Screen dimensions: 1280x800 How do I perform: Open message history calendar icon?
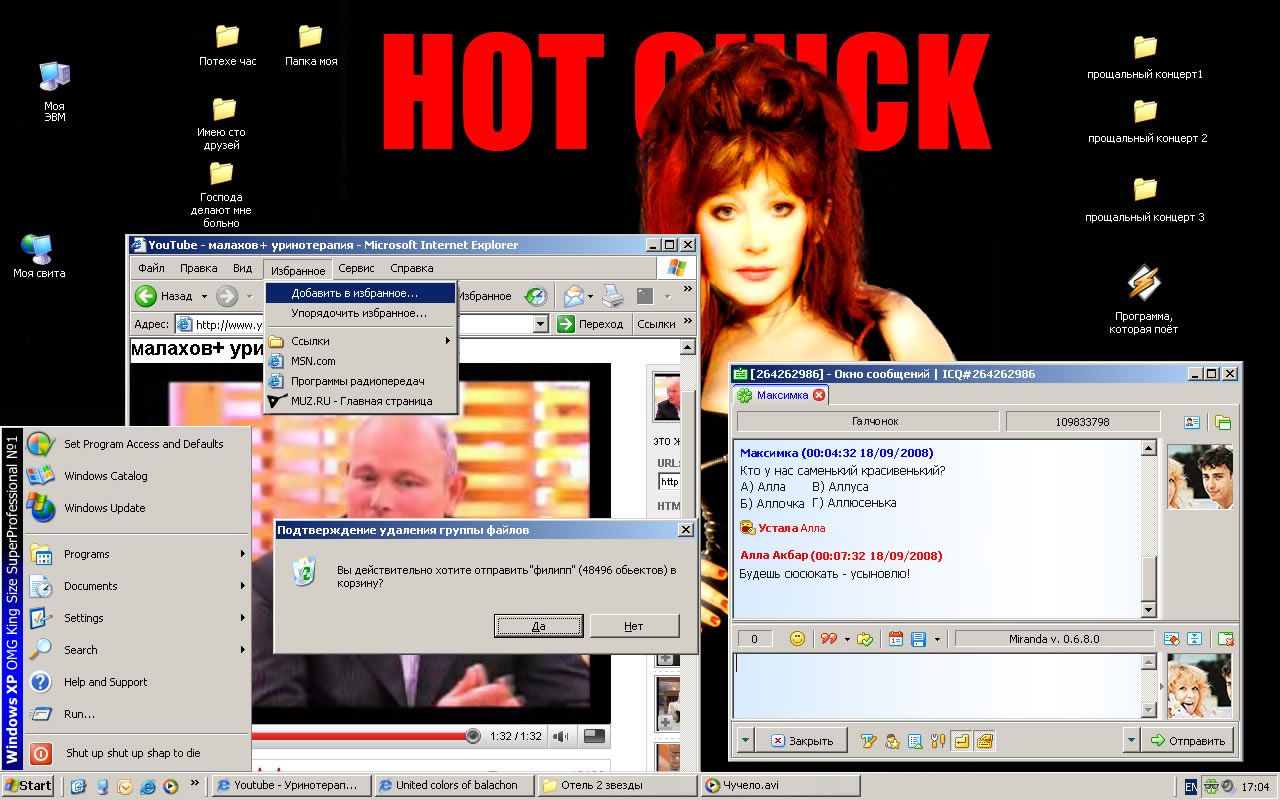896,639
